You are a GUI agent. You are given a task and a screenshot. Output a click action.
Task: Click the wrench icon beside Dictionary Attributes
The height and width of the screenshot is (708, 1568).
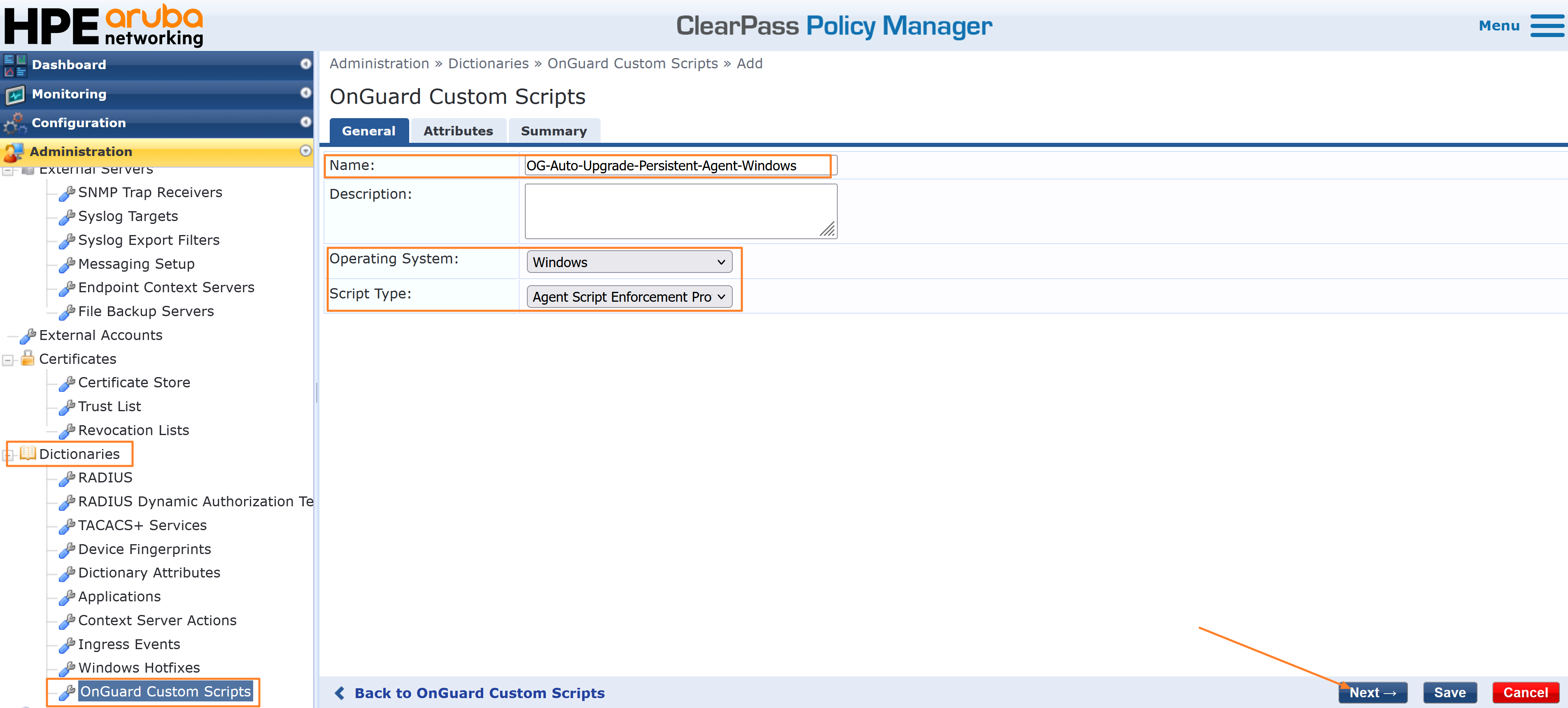66,573
